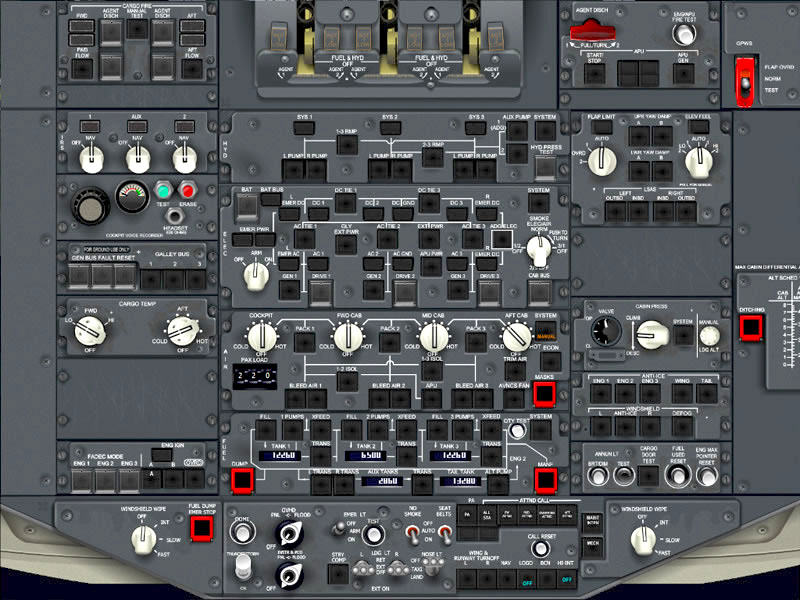Image resolution: width=800 pixels, height=600 pixels.
Task: Push the AVNCS FAN button
Action: click(x=514, y=399)
